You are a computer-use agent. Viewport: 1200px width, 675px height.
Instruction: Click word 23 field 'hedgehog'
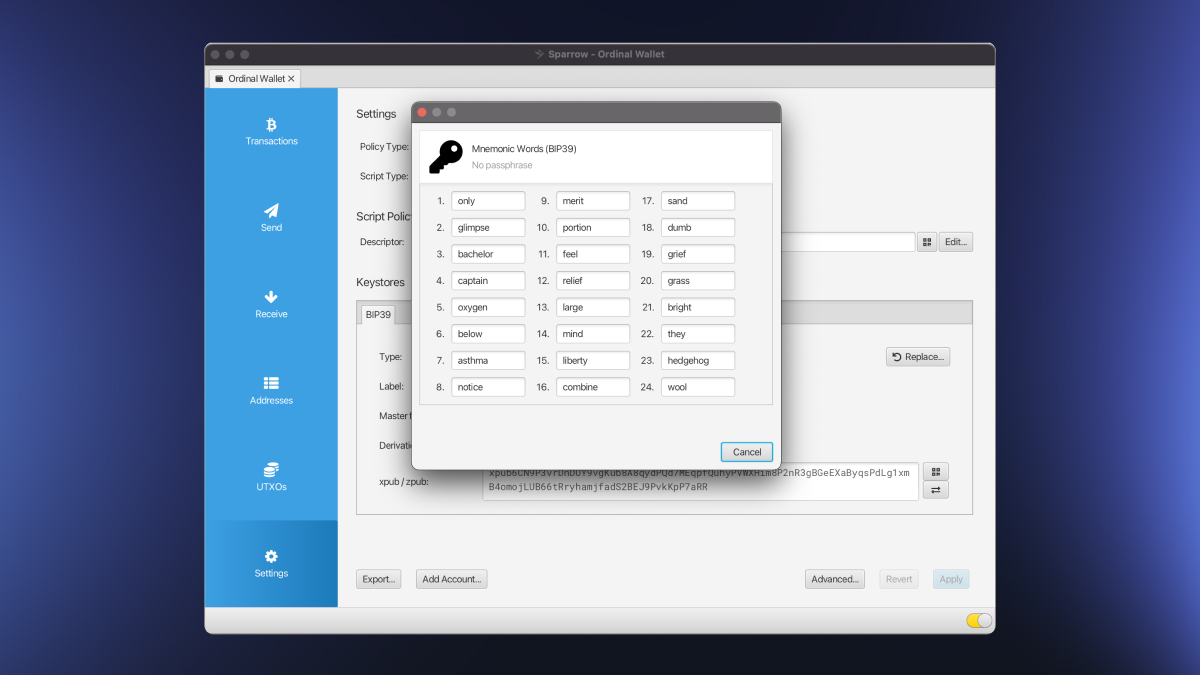698,360
